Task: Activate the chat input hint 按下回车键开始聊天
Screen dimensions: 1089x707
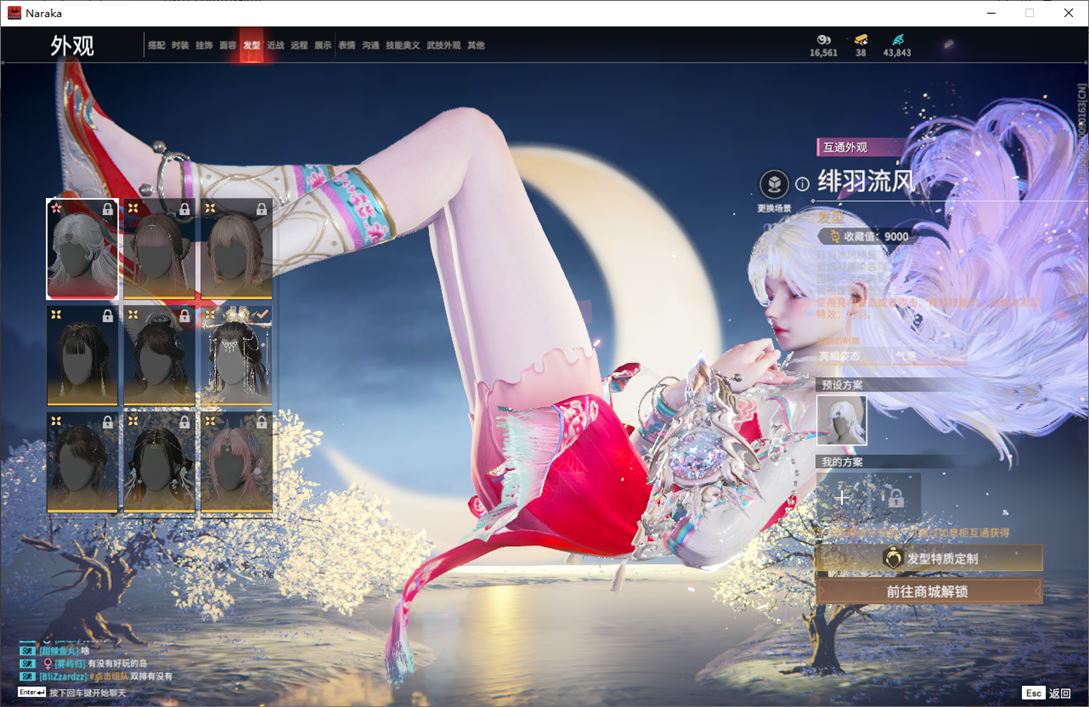Action: tap(88, 692)
